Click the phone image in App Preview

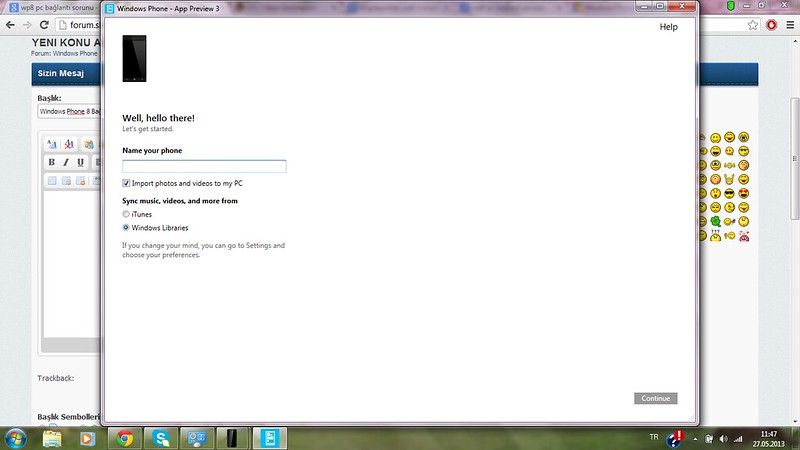134,58
